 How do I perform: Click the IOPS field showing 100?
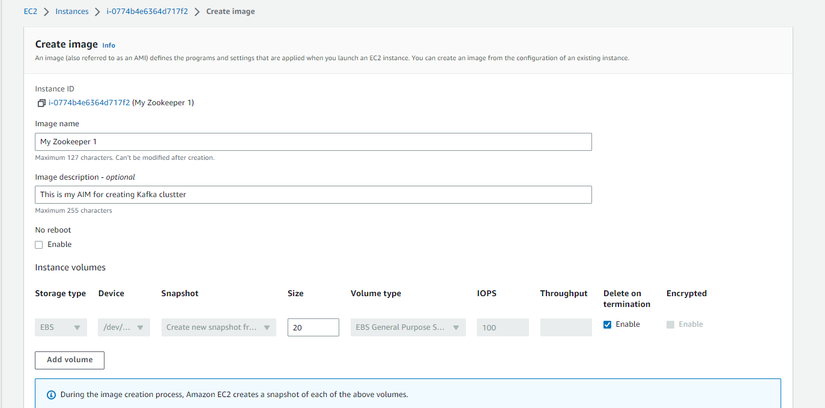pyautogui.click(x=502, y=327)
